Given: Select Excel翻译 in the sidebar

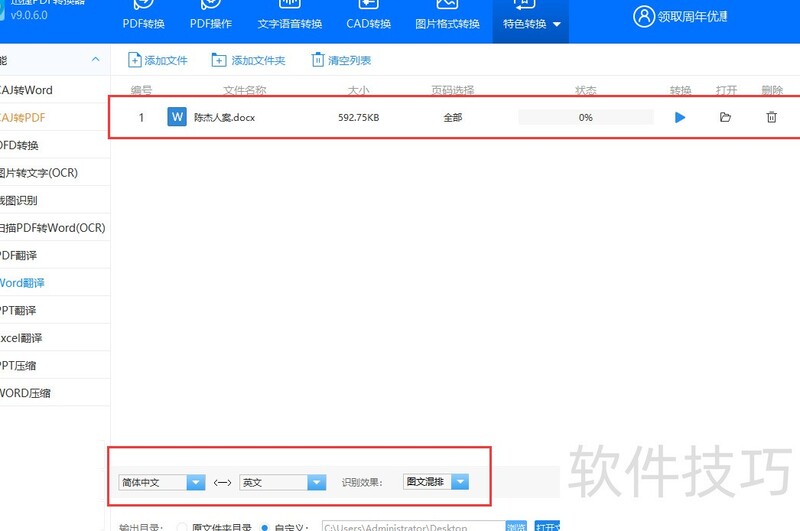Looking at the screenshot, I should point(55,338).
